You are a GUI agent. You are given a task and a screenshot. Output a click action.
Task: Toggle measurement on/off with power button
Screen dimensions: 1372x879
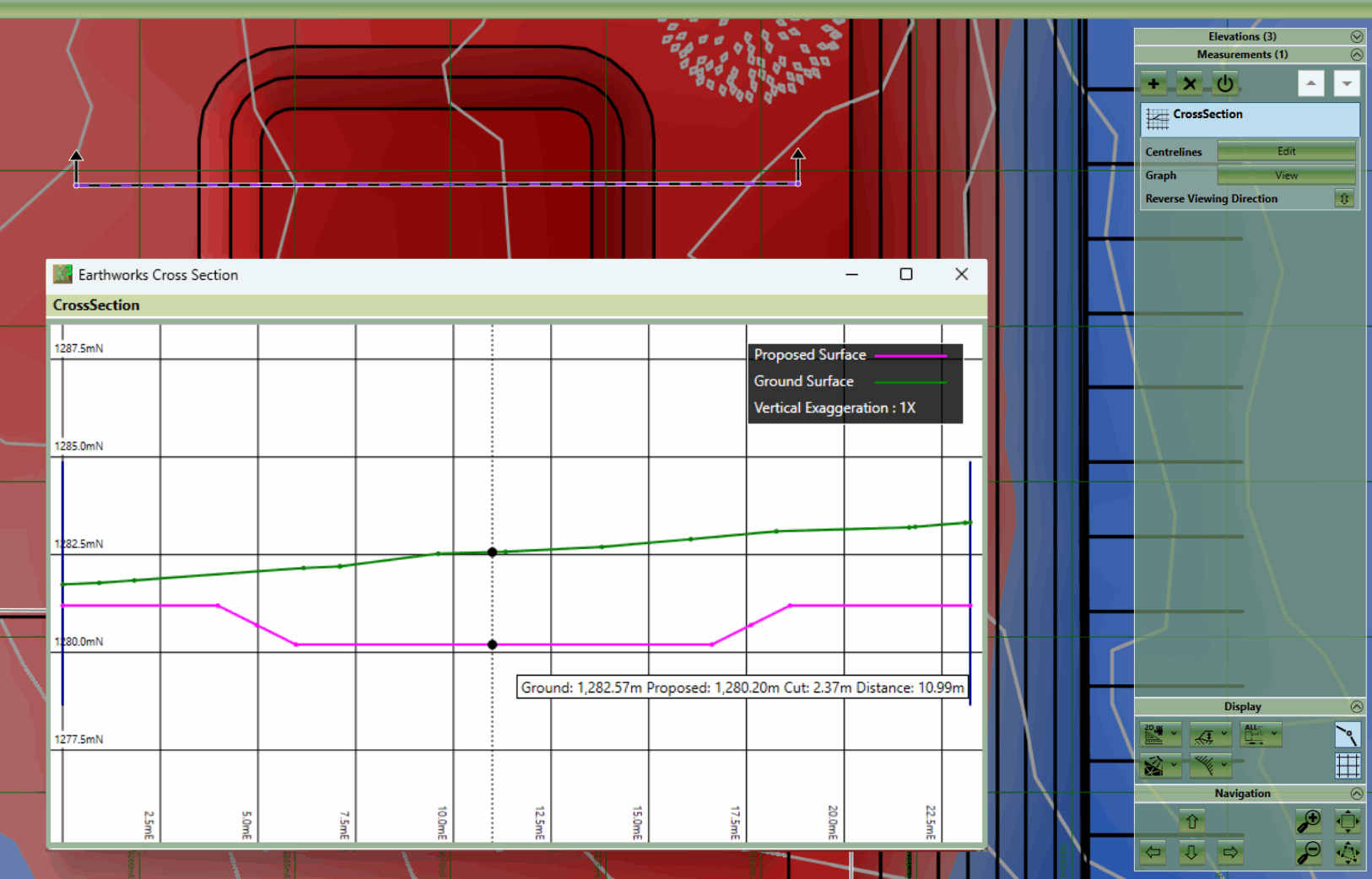pos(1225,84)
